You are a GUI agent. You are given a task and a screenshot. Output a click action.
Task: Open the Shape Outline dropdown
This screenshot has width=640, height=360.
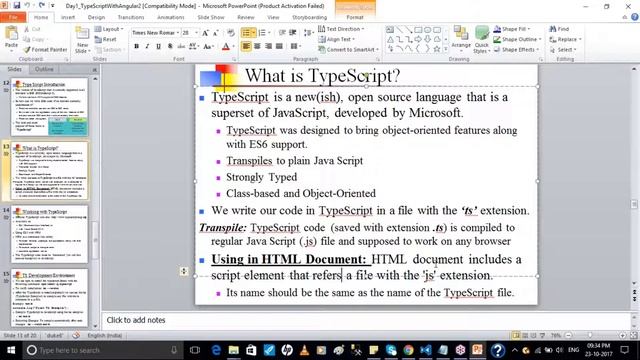click(517, 39)
